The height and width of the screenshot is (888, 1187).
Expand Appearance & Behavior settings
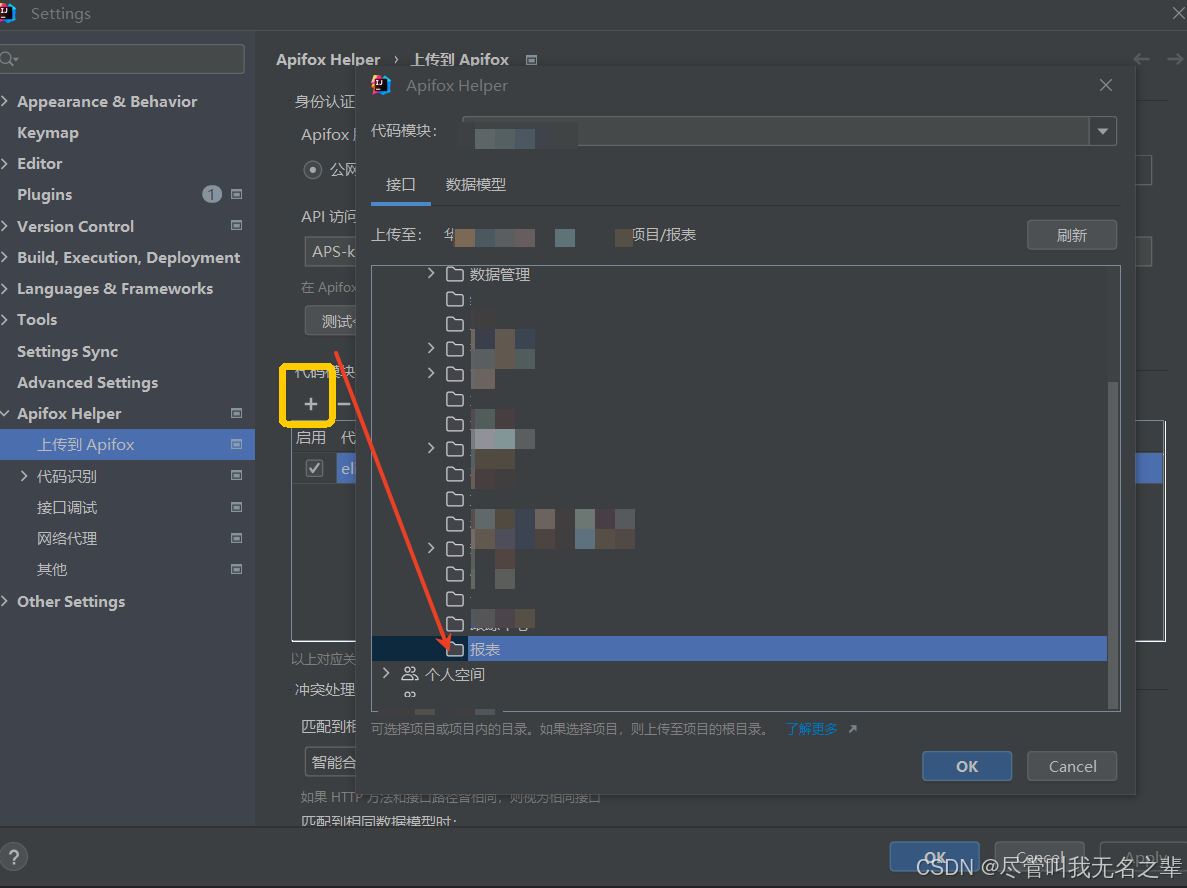(5, 101)
